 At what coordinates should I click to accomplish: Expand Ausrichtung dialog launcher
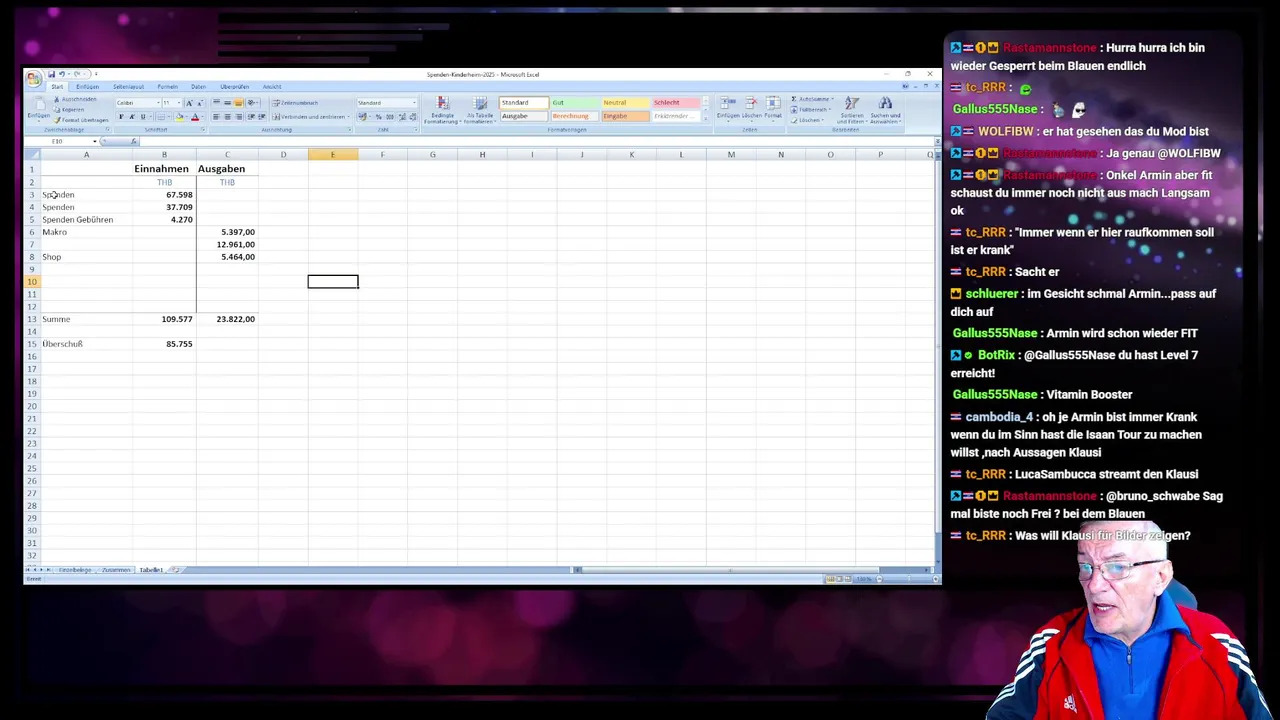[x=349, y=130]
